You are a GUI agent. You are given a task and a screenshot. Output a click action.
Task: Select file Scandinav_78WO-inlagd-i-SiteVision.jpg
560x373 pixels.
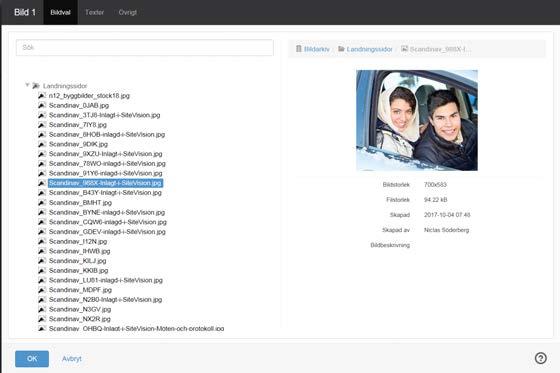pos(107,163)
